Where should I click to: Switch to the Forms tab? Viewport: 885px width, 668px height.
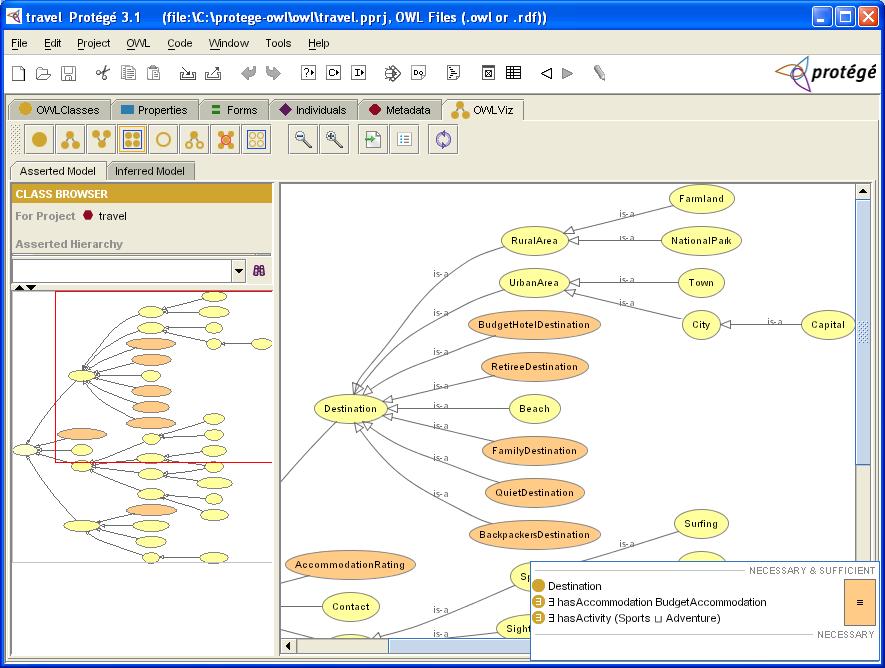pos(234,110)
